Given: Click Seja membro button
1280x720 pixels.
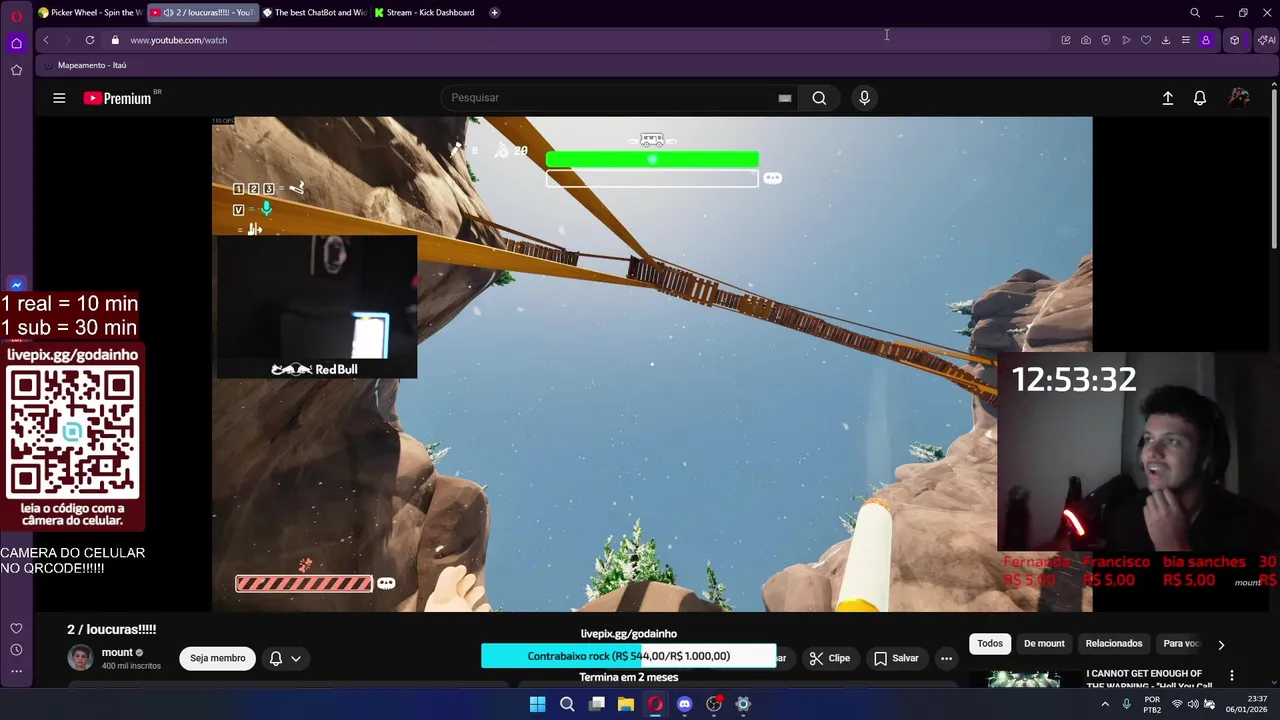Looking at the screenshot, I should (x=218, y=658).
